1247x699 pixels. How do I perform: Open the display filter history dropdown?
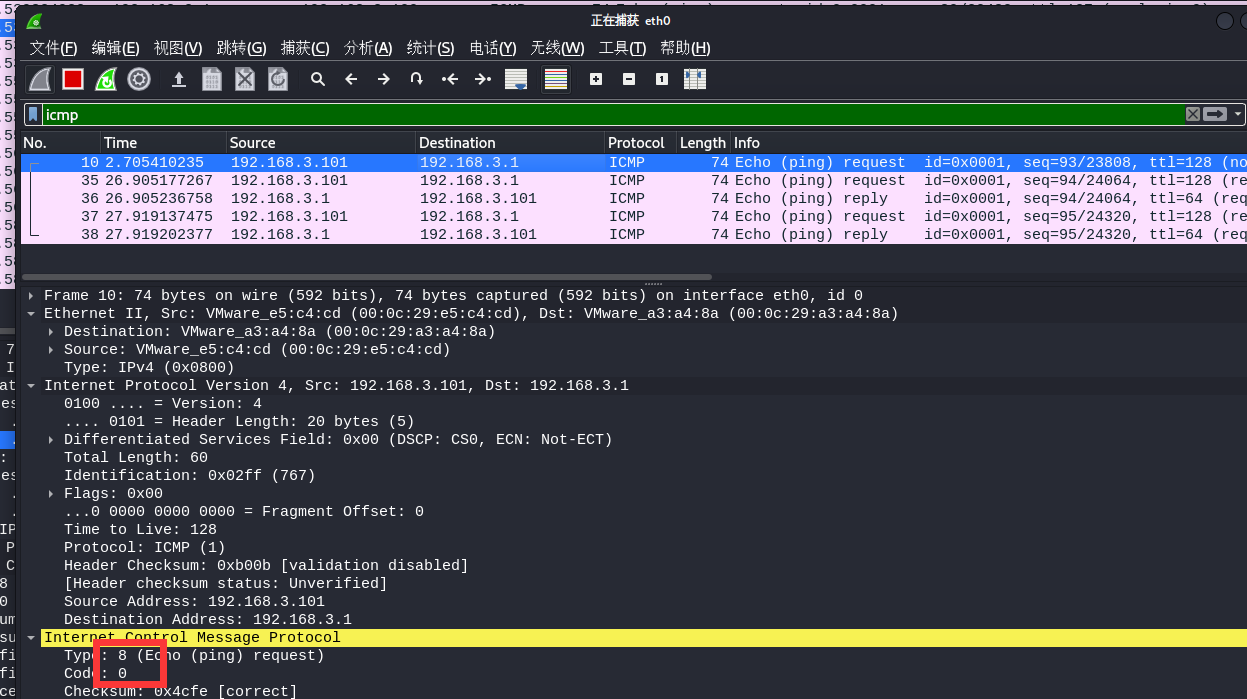[x=1239, y=114]
